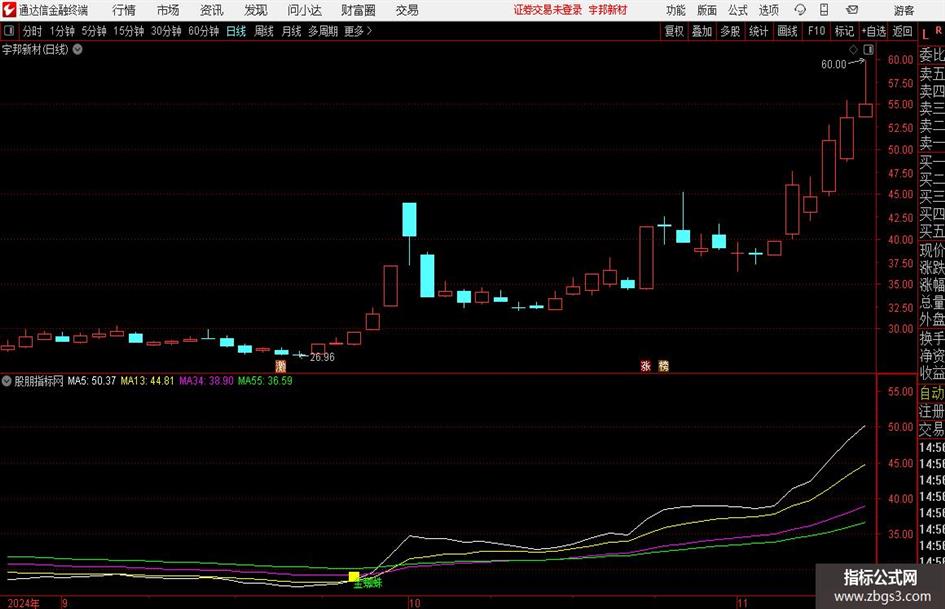Viewport: 945px width, 609px height.
Task: Open the 多周期 multi-period view
Action: 323,31
